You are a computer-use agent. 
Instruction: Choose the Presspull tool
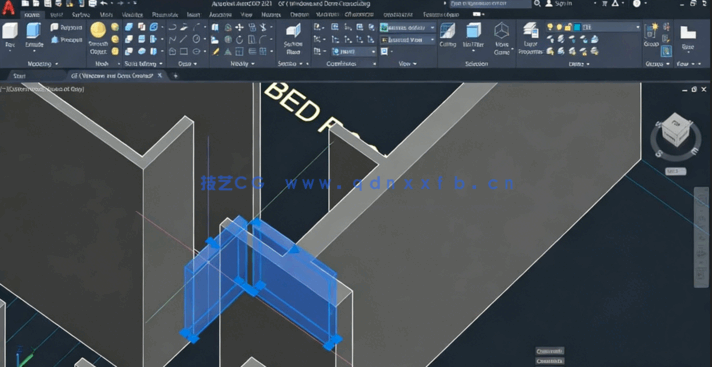(x=66, y=40)
